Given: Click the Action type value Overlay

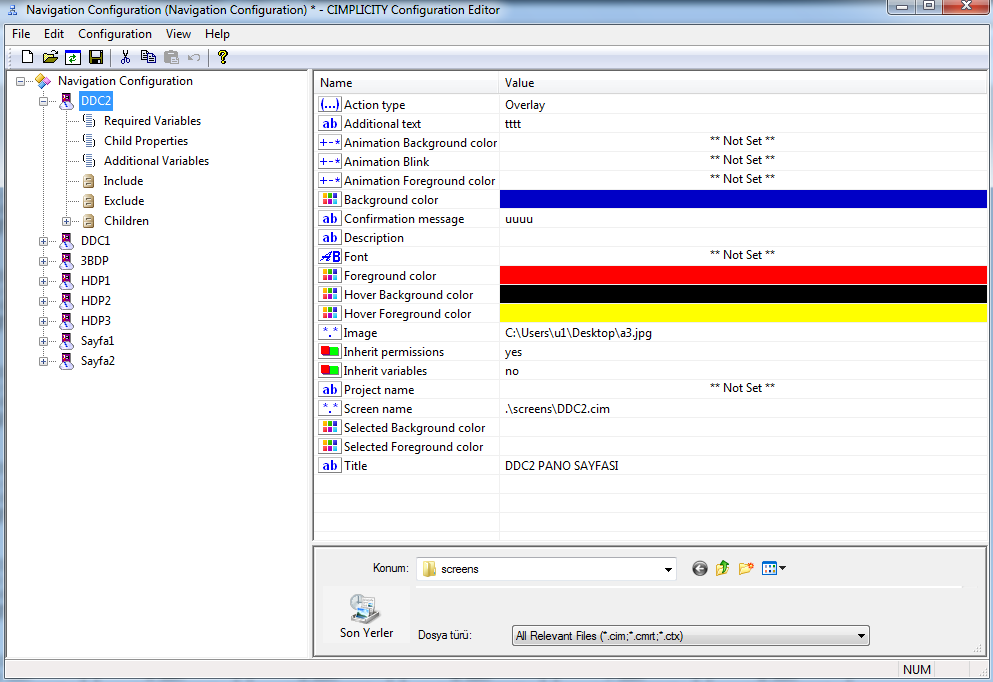Looking at the screenshot, I should (x=525, y=105).
